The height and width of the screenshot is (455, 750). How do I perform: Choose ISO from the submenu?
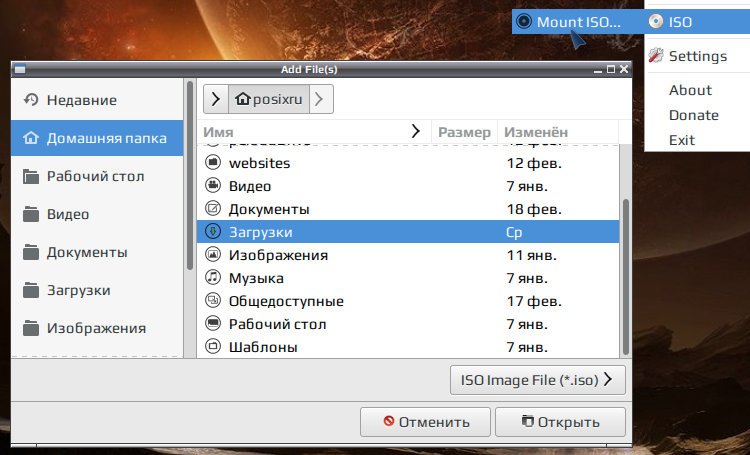[697, 22]
